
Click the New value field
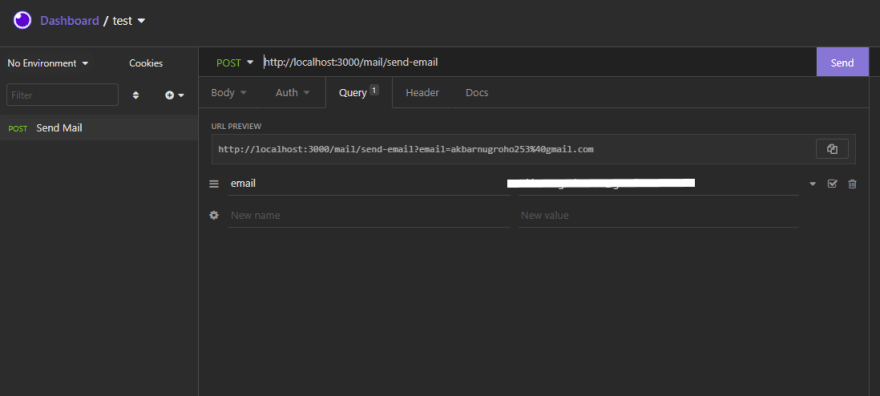[658, 215]
